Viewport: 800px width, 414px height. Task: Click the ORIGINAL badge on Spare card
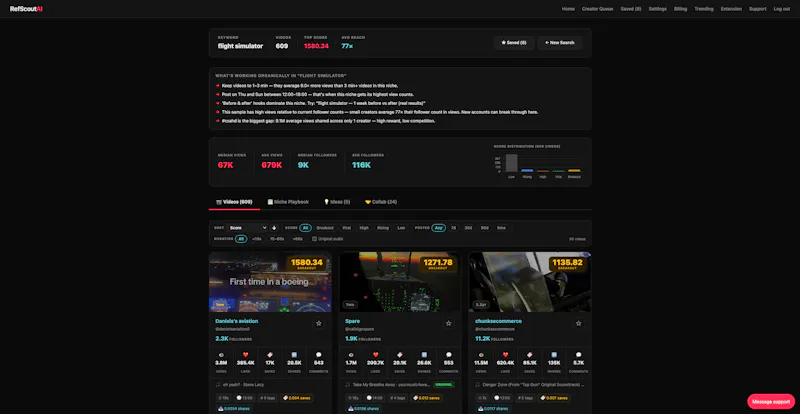click(444, 384)
